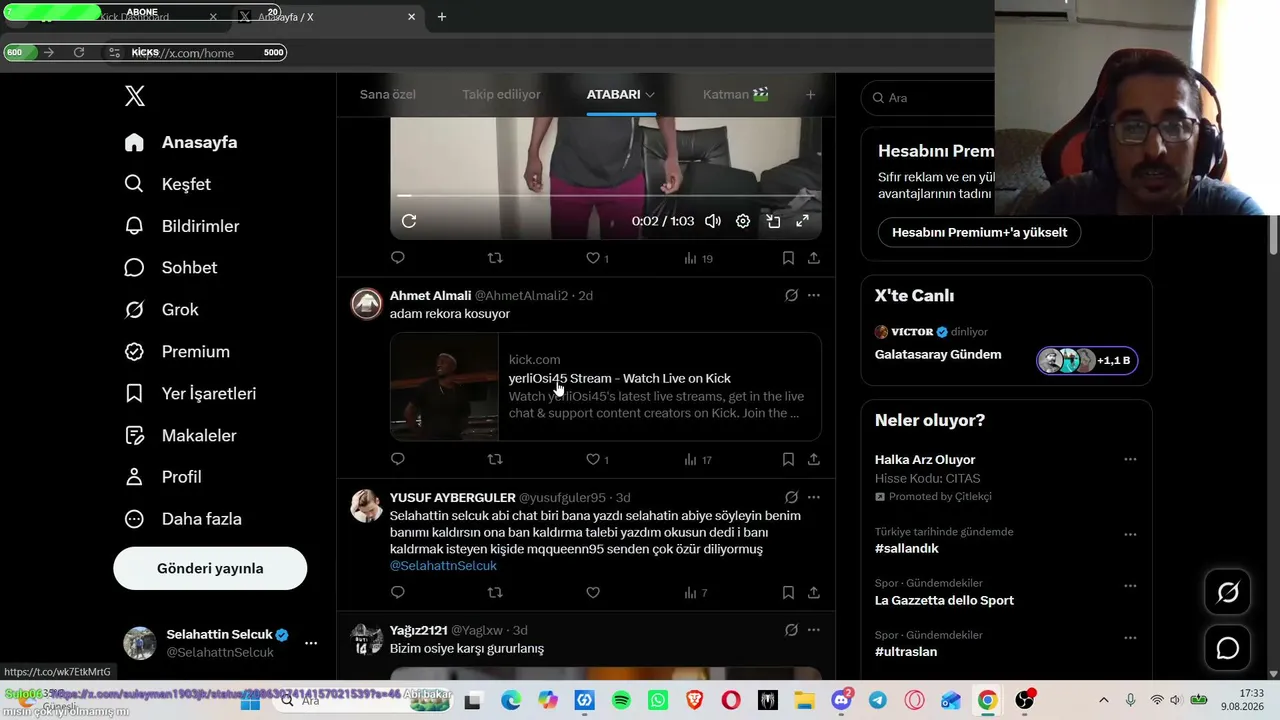Add a new timeline tab with plus
The height and width of the screenshot is (720, 1280).
coord(811,95)
